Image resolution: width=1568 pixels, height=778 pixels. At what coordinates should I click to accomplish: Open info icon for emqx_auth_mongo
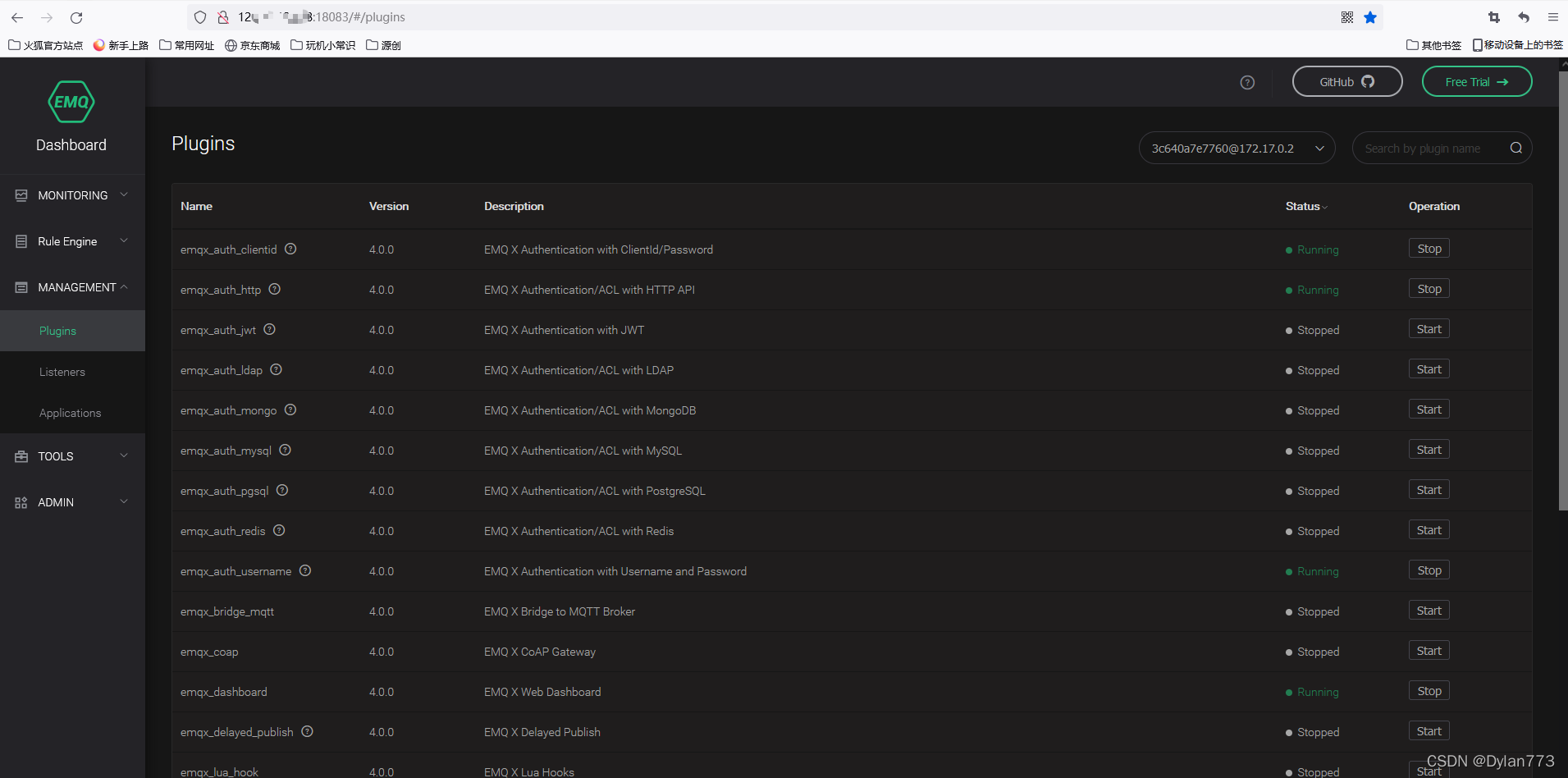point(290,410)
